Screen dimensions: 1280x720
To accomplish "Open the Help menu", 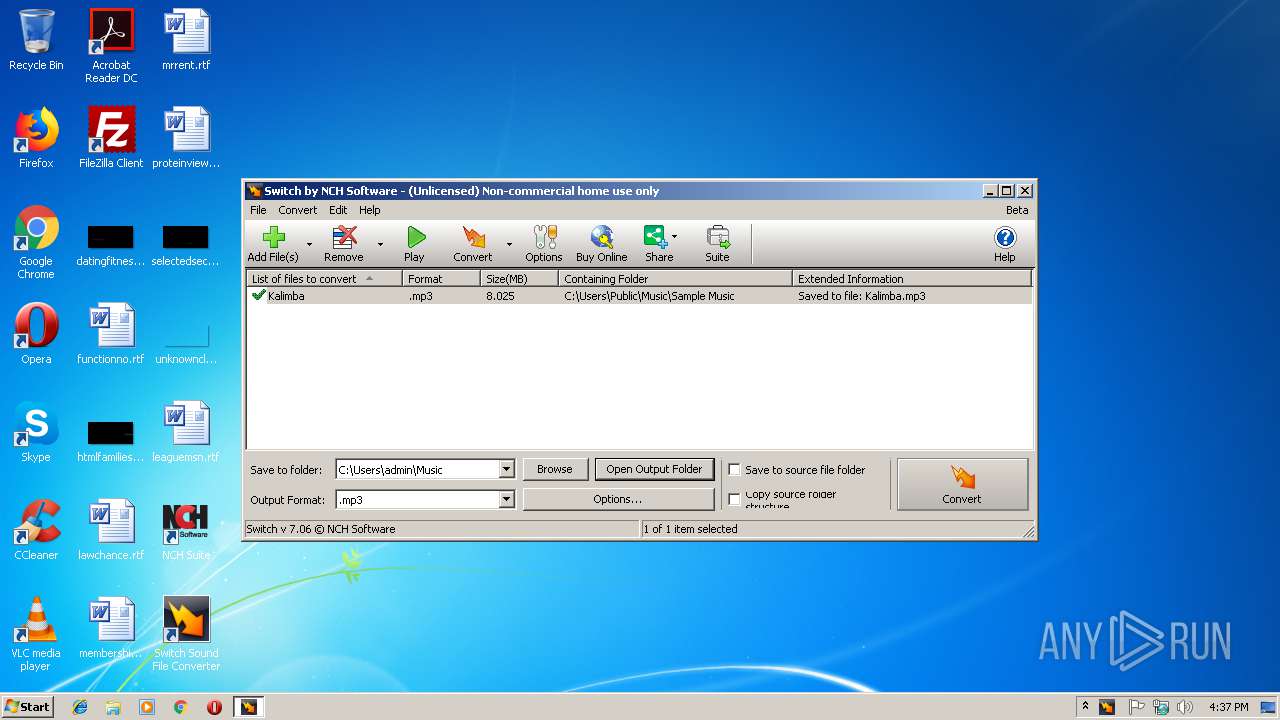I will (x=370, y=210).
